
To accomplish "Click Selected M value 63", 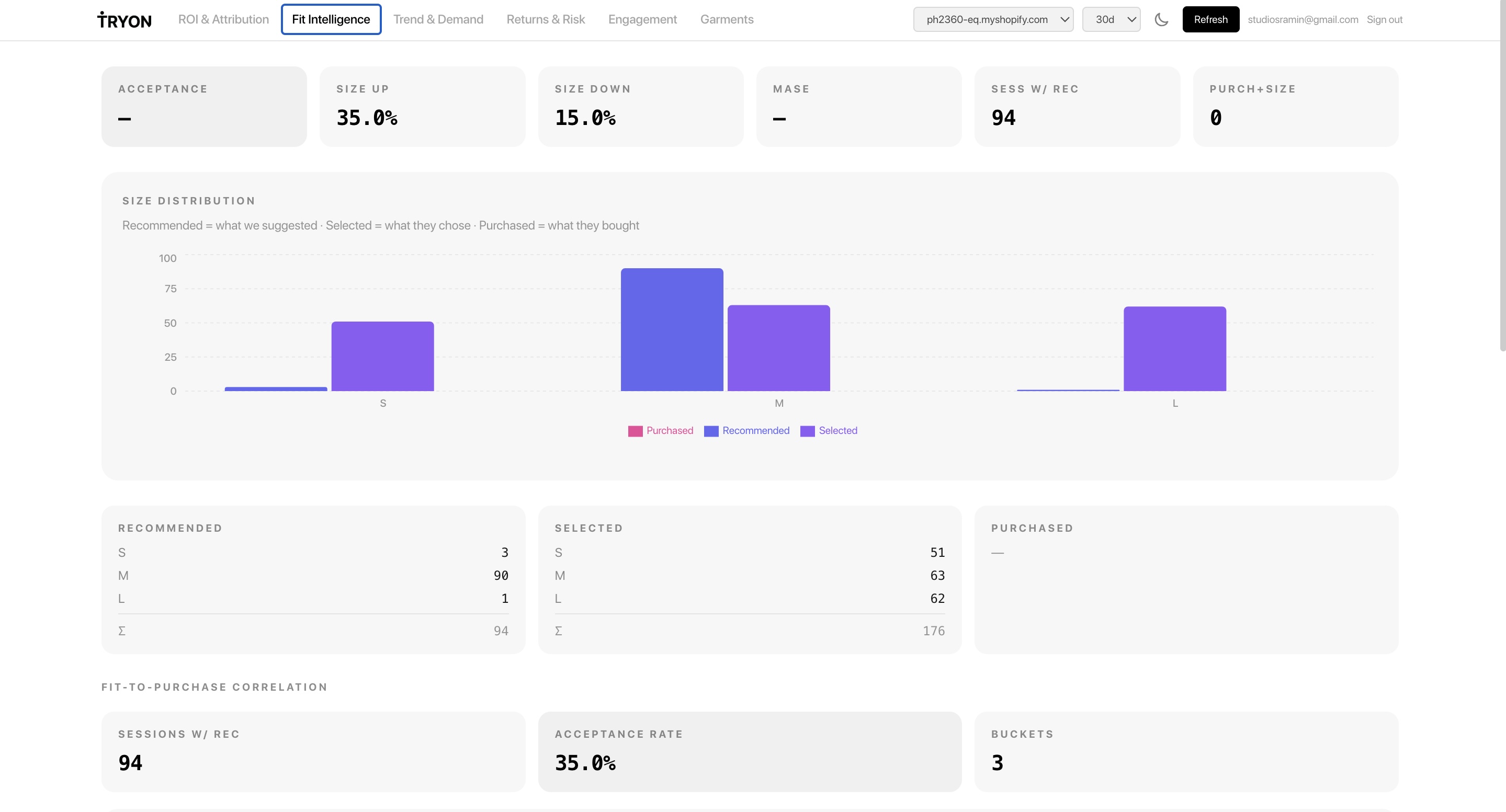I will 937,576.
